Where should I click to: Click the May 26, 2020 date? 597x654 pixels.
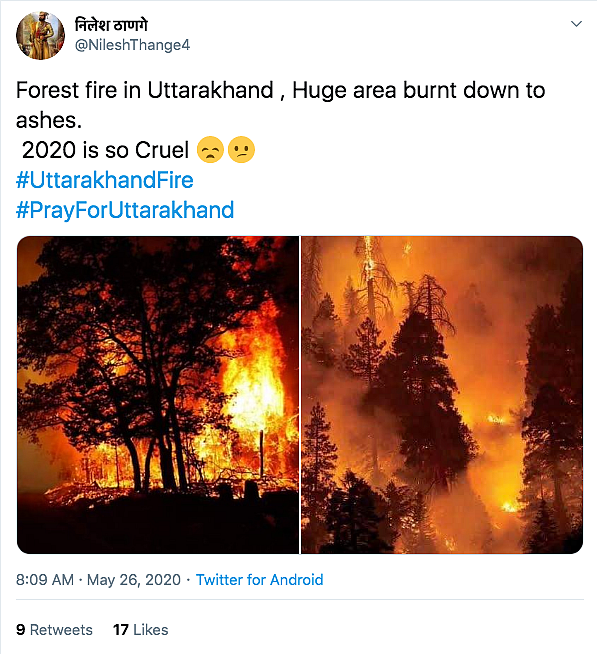[134, 580]
